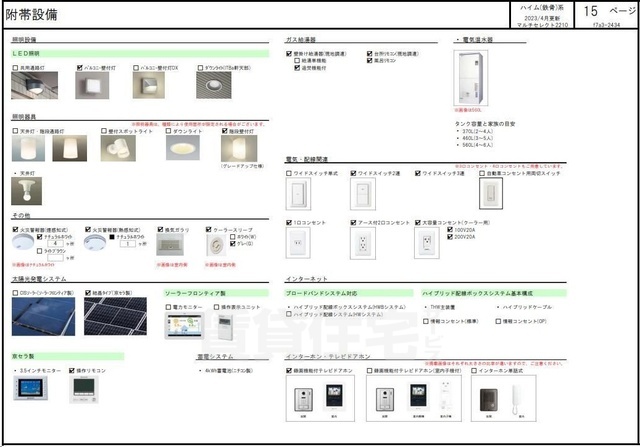
Task: Click the ソーラーフロンティア製 green header
Action: click(216, 293)
